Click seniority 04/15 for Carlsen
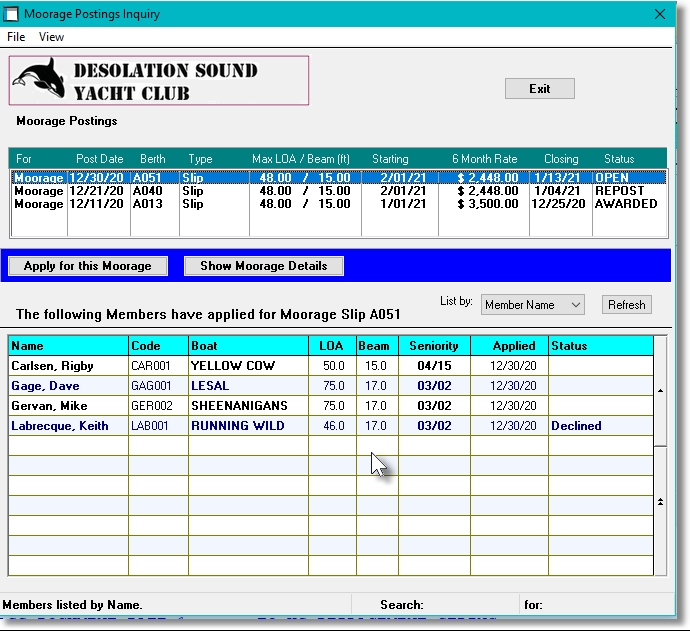Screen dimensions: 690x631 [434, 366]
